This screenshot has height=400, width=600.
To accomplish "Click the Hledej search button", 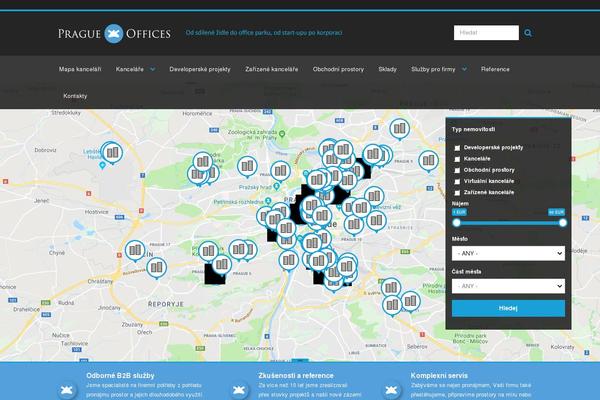I will pos(508,309).
